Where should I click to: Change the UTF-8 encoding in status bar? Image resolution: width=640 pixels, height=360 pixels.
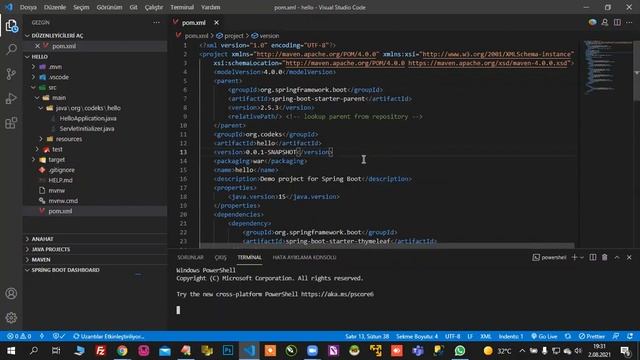click(453, 336)
